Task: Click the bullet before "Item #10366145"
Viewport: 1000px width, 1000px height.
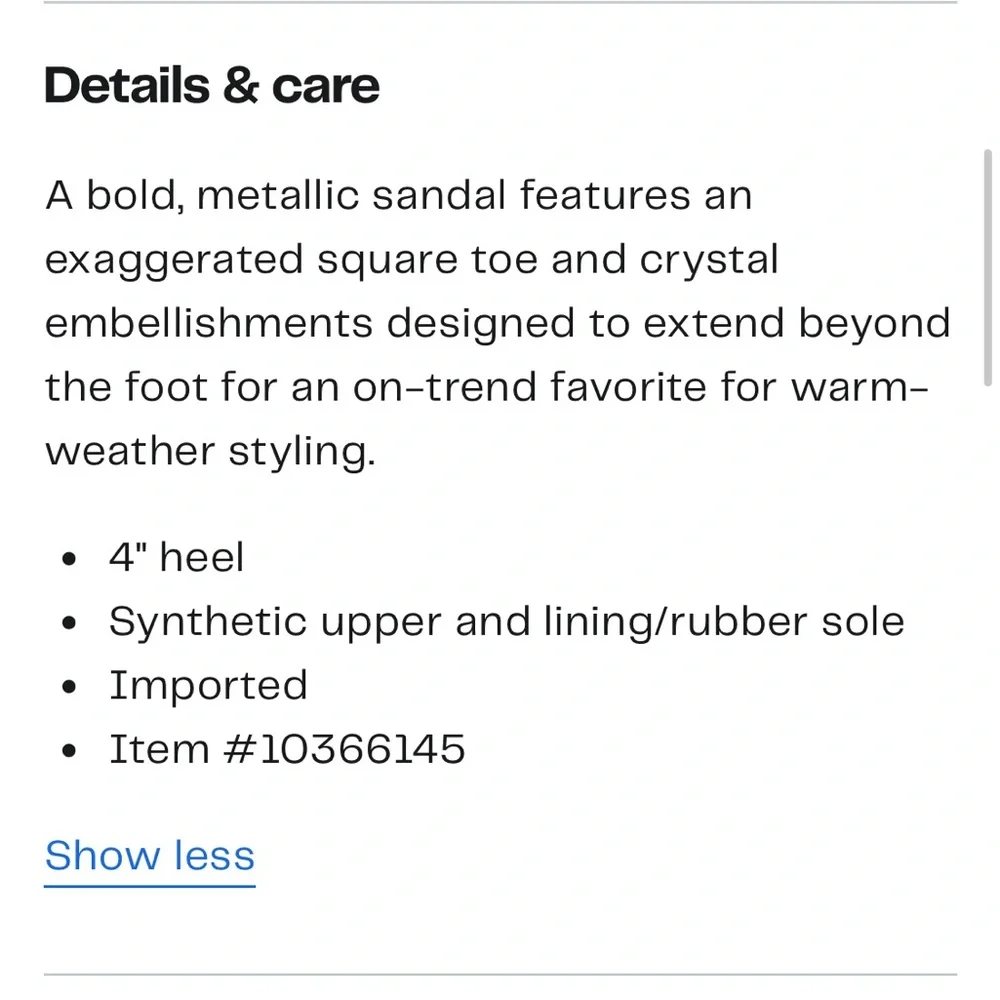Action: 69,751
